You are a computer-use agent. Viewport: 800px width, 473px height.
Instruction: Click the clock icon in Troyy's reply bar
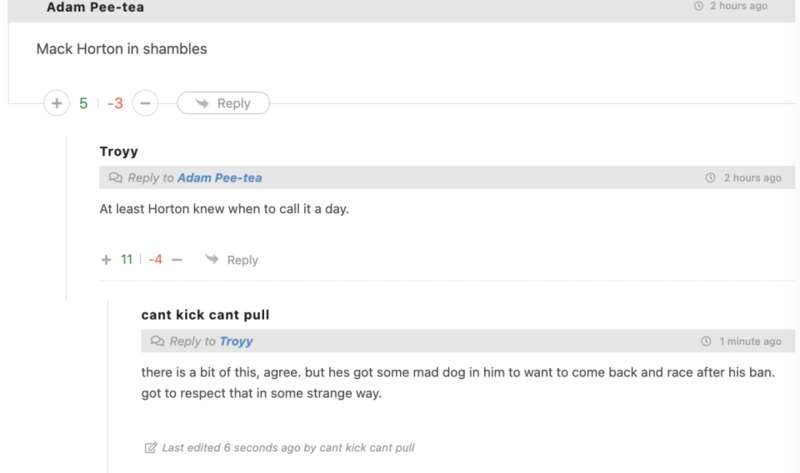[x=710, y=178]
